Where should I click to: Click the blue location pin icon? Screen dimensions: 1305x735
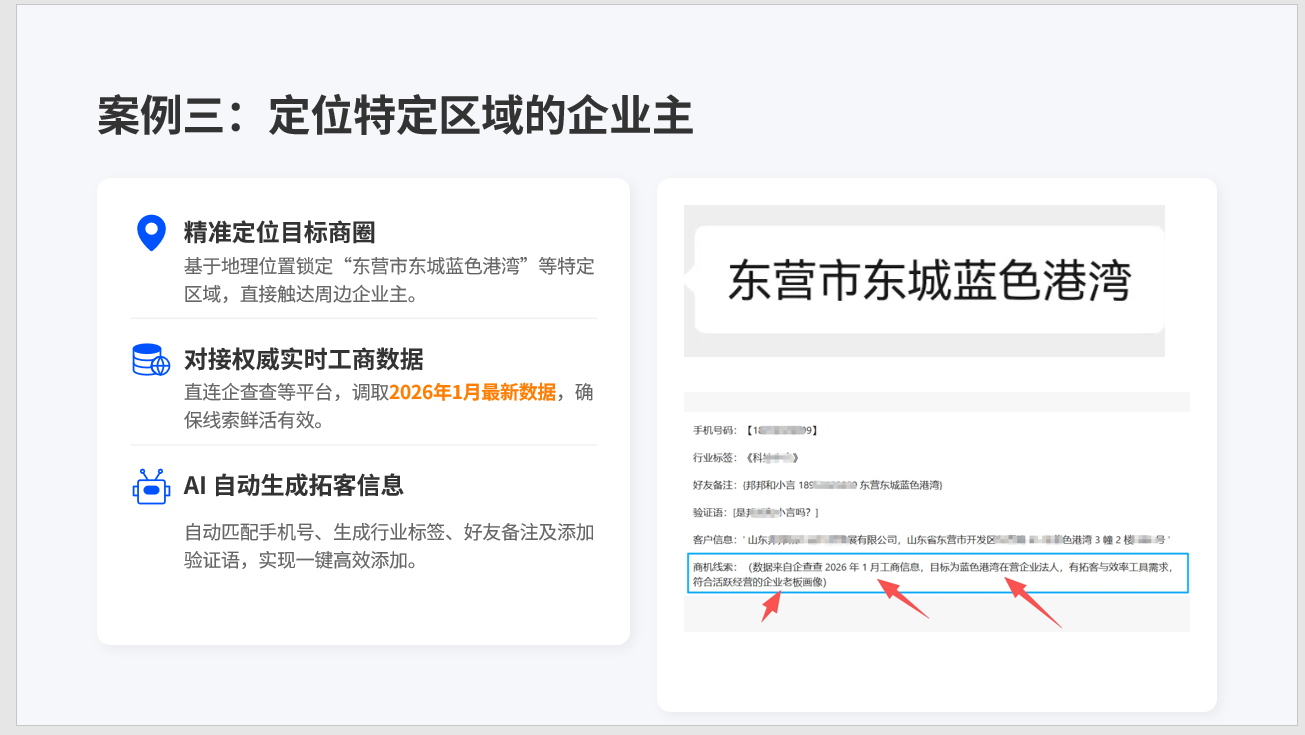[x=150, y=232]
